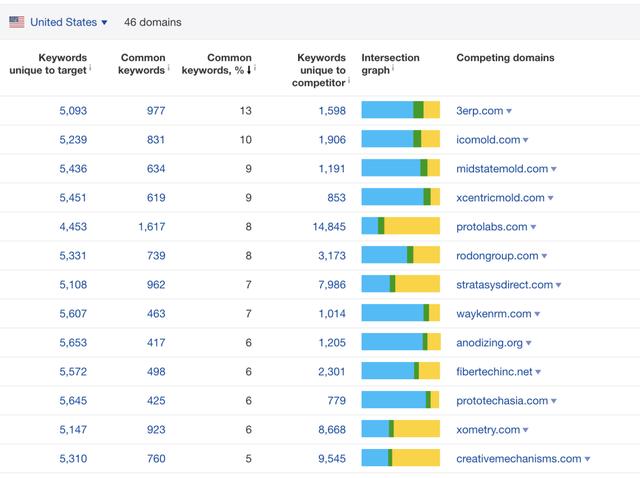Open the midstatemold.com domain link
Screen dimensions: 640x478
[x=502, y=169]
